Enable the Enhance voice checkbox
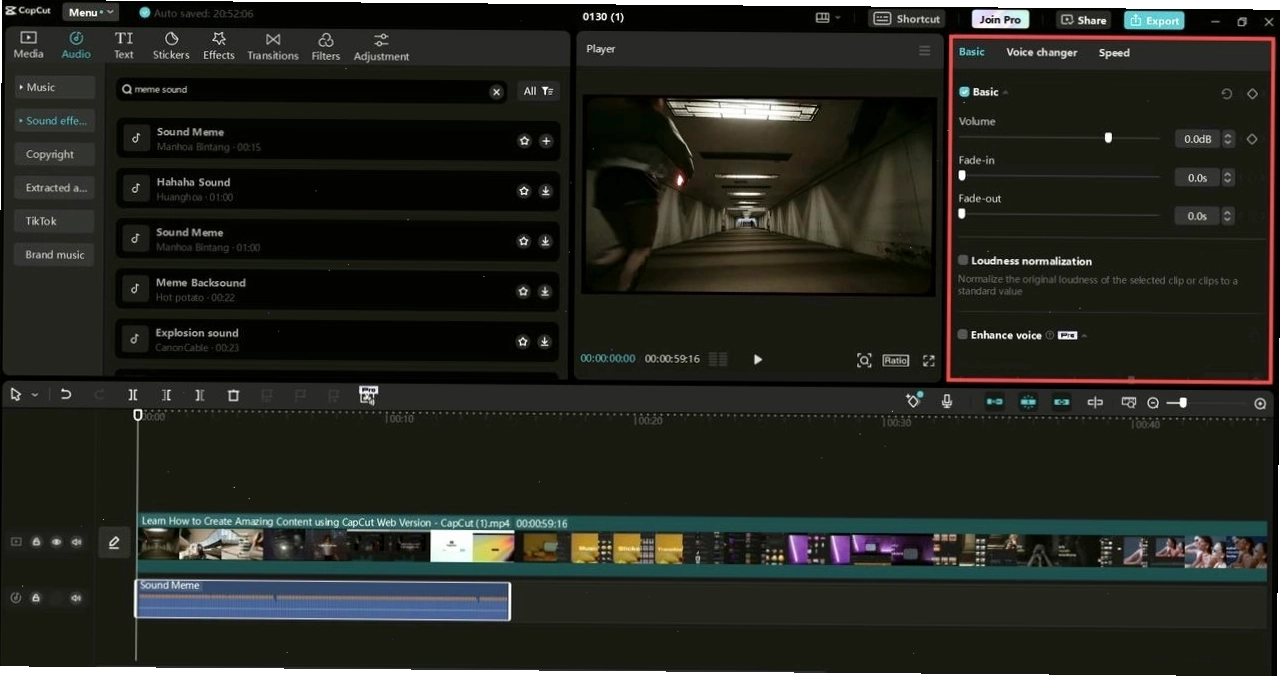This screenshot has height=676, width=1280. pyautogui.click(x=962, y=335)
